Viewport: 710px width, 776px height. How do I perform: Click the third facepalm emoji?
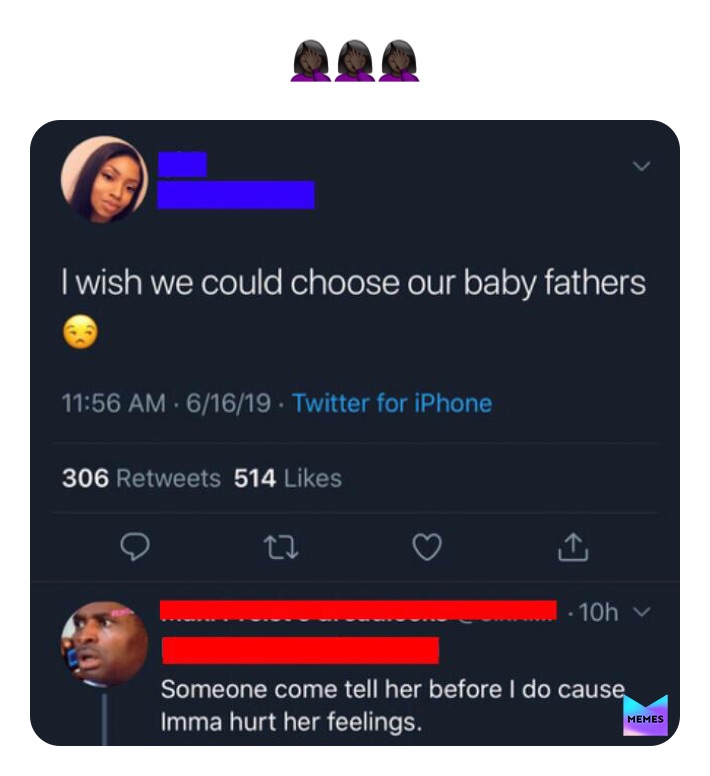tap(399, 60)
